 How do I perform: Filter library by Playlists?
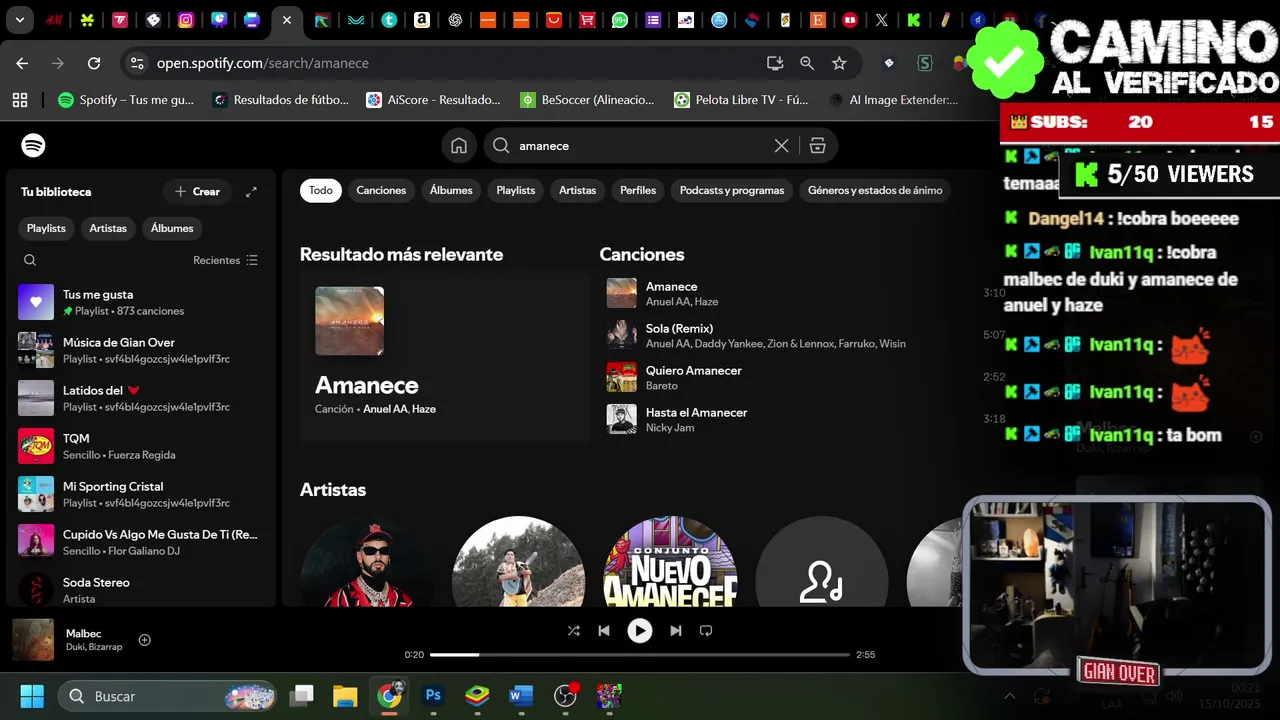46,228
